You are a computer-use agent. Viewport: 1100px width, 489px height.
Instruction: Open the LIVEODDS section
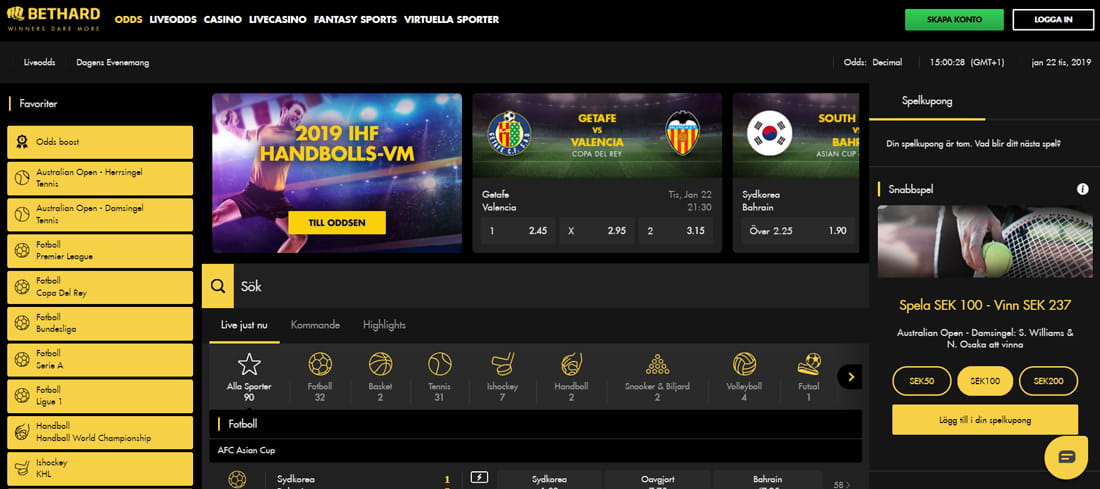coord(173,20)
